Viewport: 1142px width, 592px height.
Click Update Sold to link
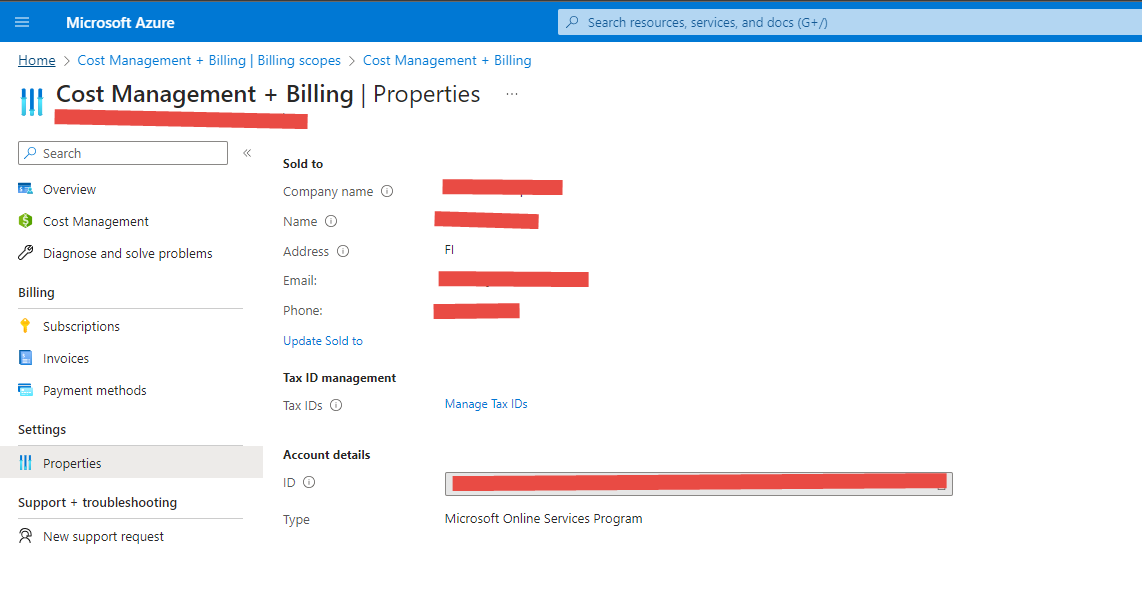point(323,341)
